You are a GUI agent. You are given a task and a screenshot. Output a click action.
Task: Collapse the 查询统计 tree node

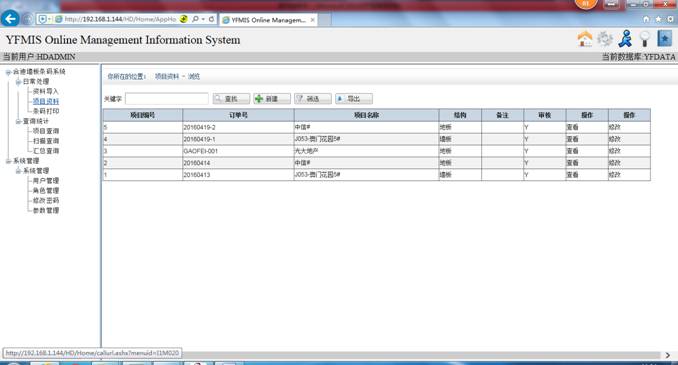(18, 122)
